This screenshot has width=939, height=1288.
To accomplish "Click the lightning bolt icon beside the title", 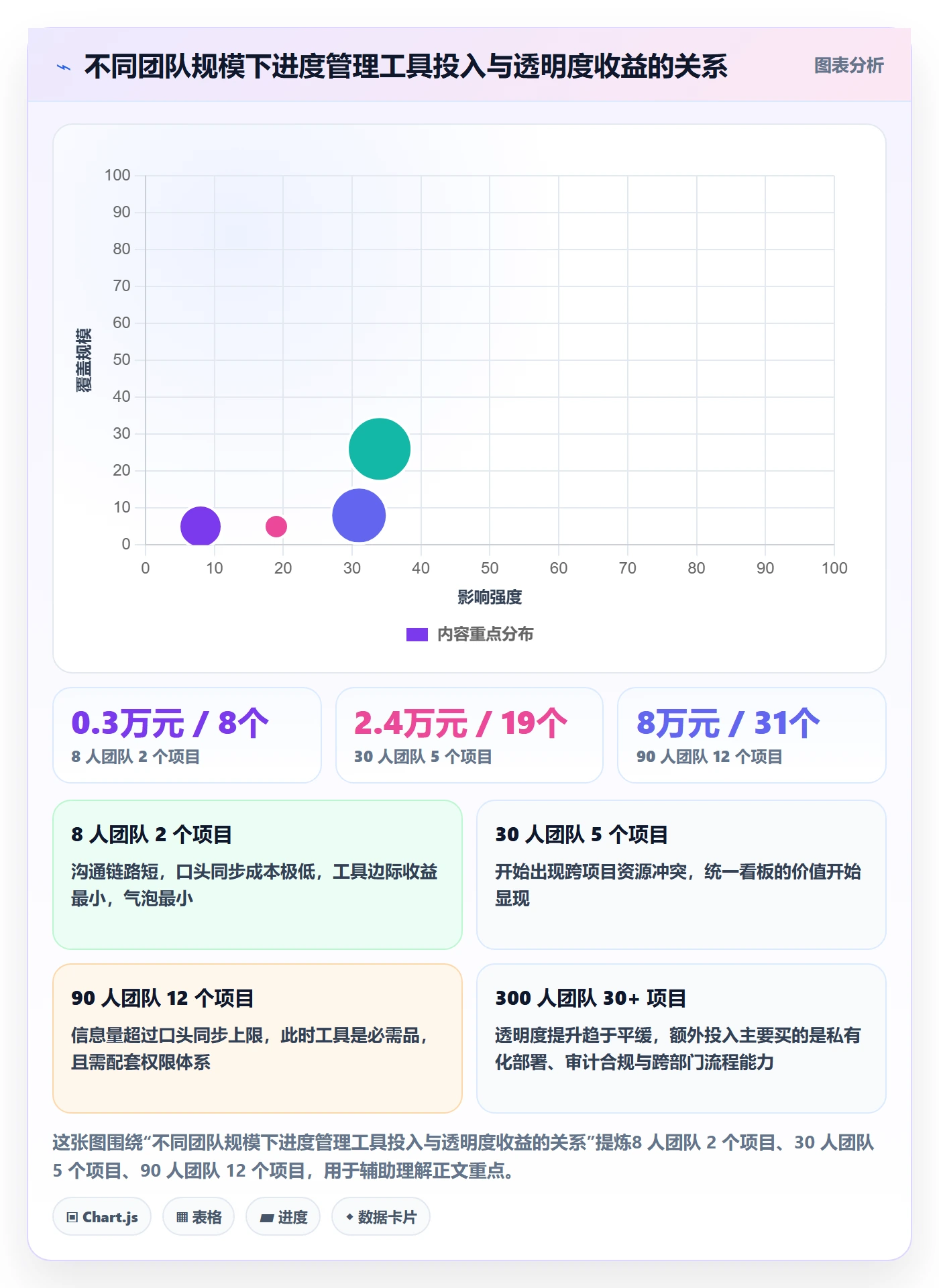I will pos(64,67).
